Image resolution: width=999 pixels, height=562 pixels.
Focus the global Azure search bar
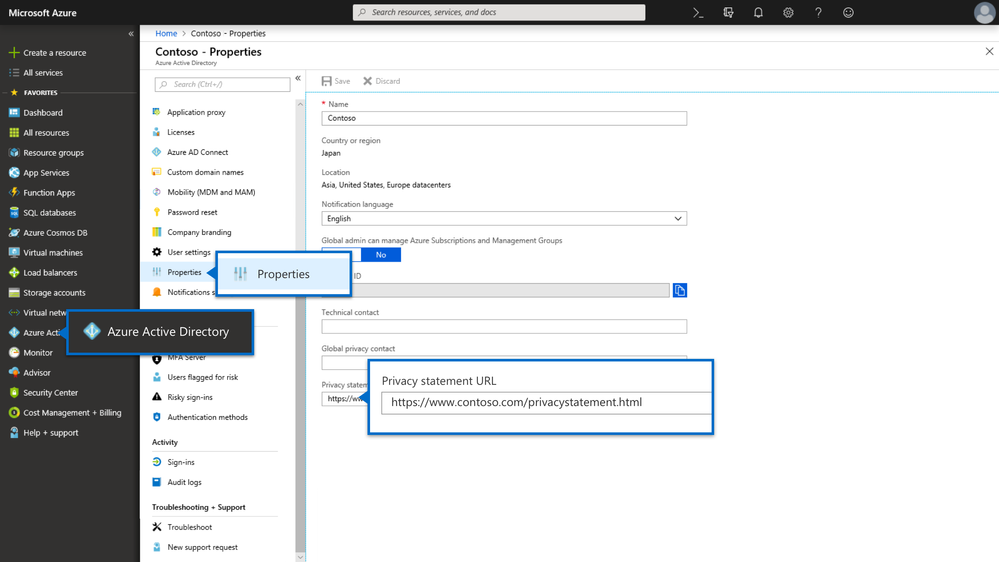click(499, 12)
